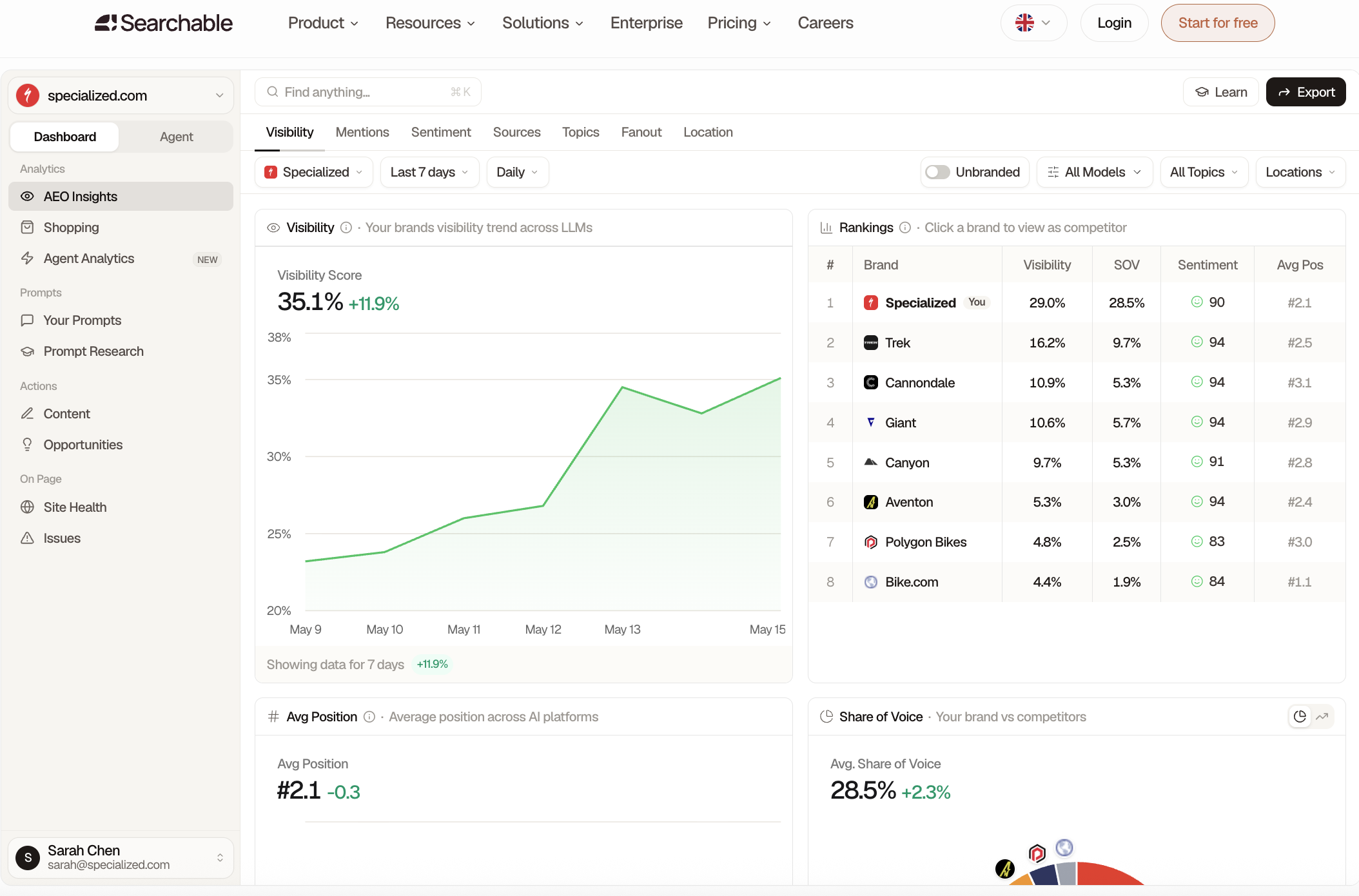Switch to Agent mode
The height and width of the screenshot is (896, 1359).
point(176,137)
